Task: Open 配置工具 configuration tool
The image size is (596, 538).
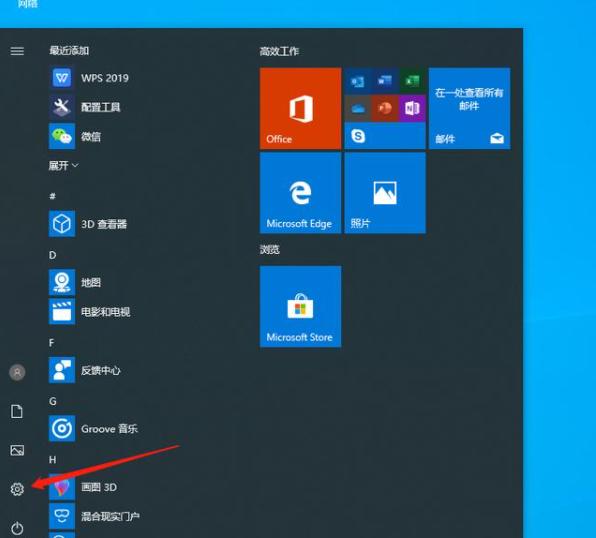Action: 85,107
